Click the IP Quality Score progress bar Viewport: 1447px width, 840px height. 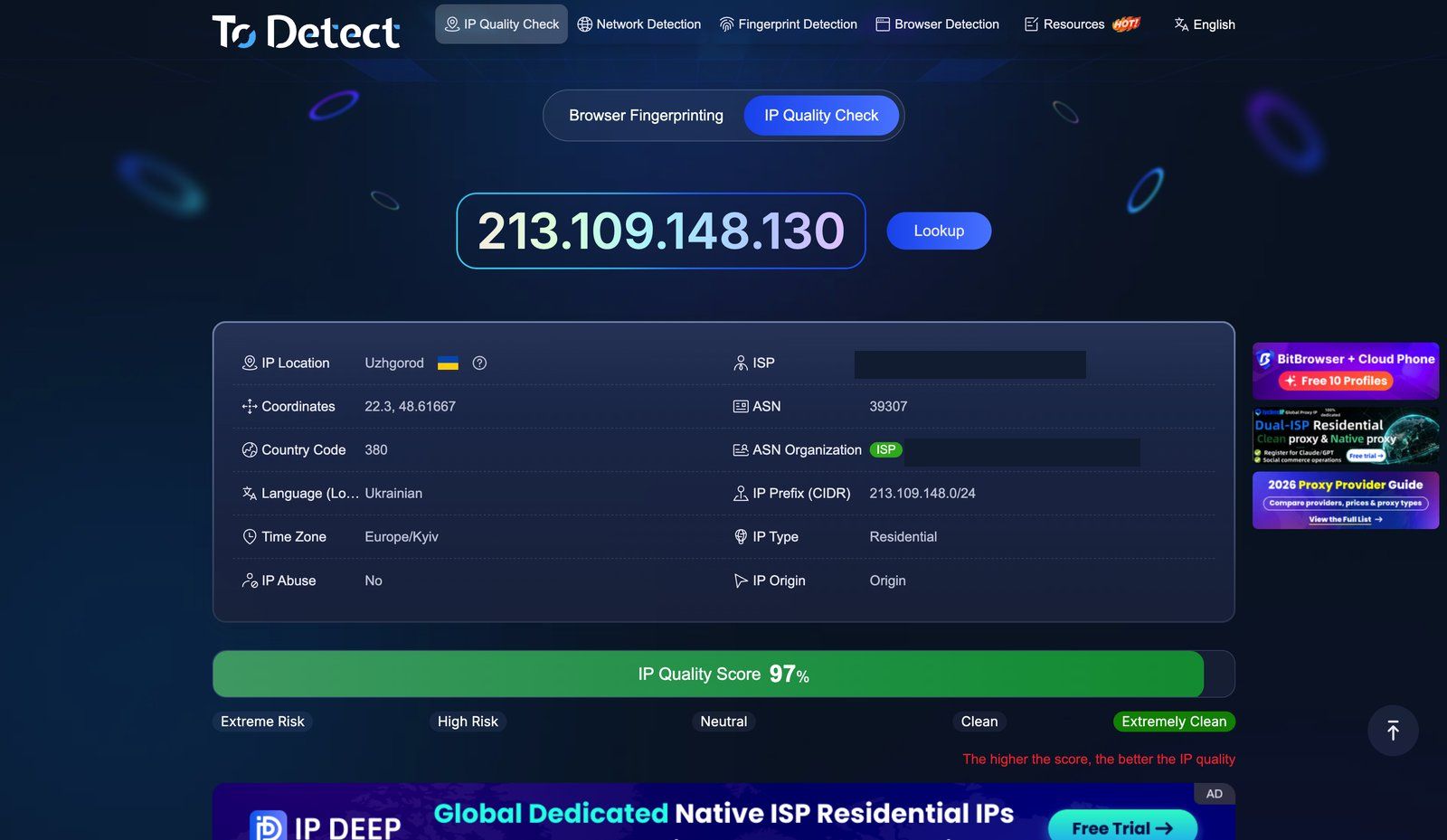pyautogui.click(x=723, y=674)
